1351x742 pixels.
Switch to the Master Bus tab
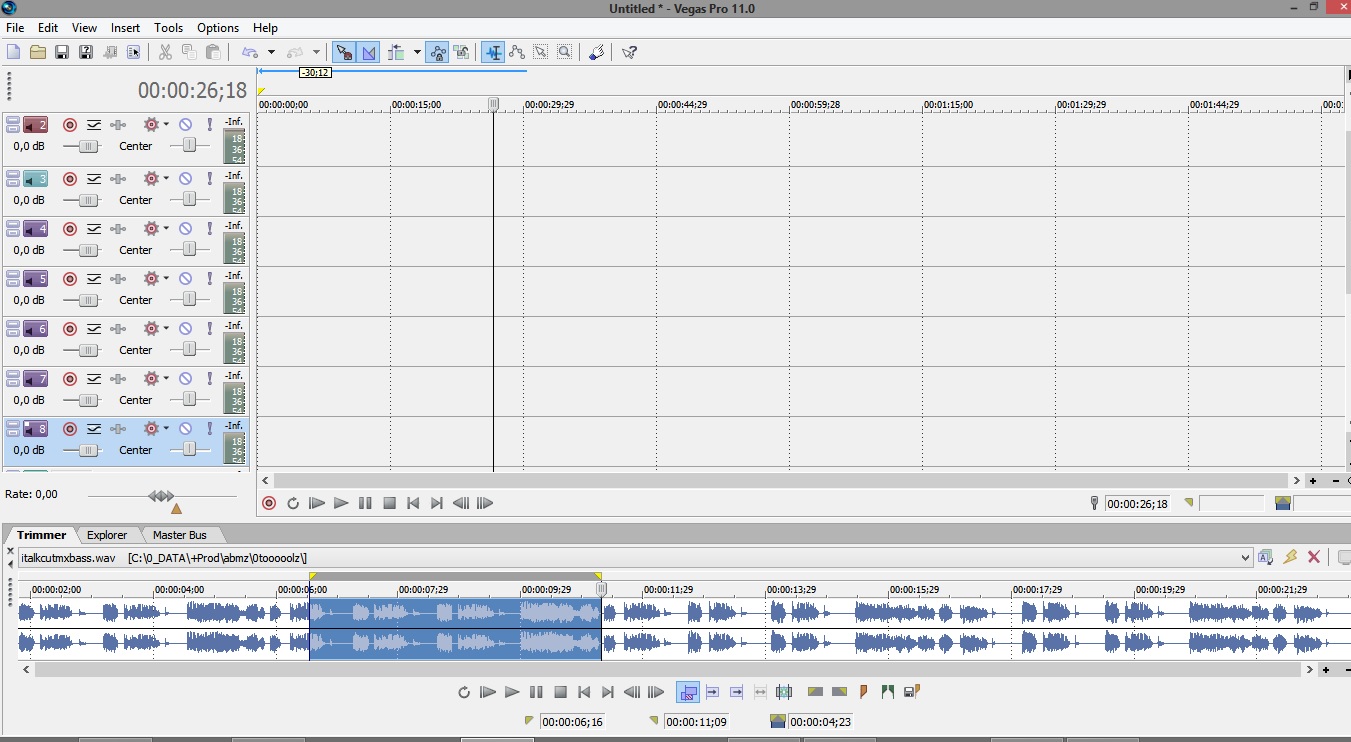(x=180, y=535)
